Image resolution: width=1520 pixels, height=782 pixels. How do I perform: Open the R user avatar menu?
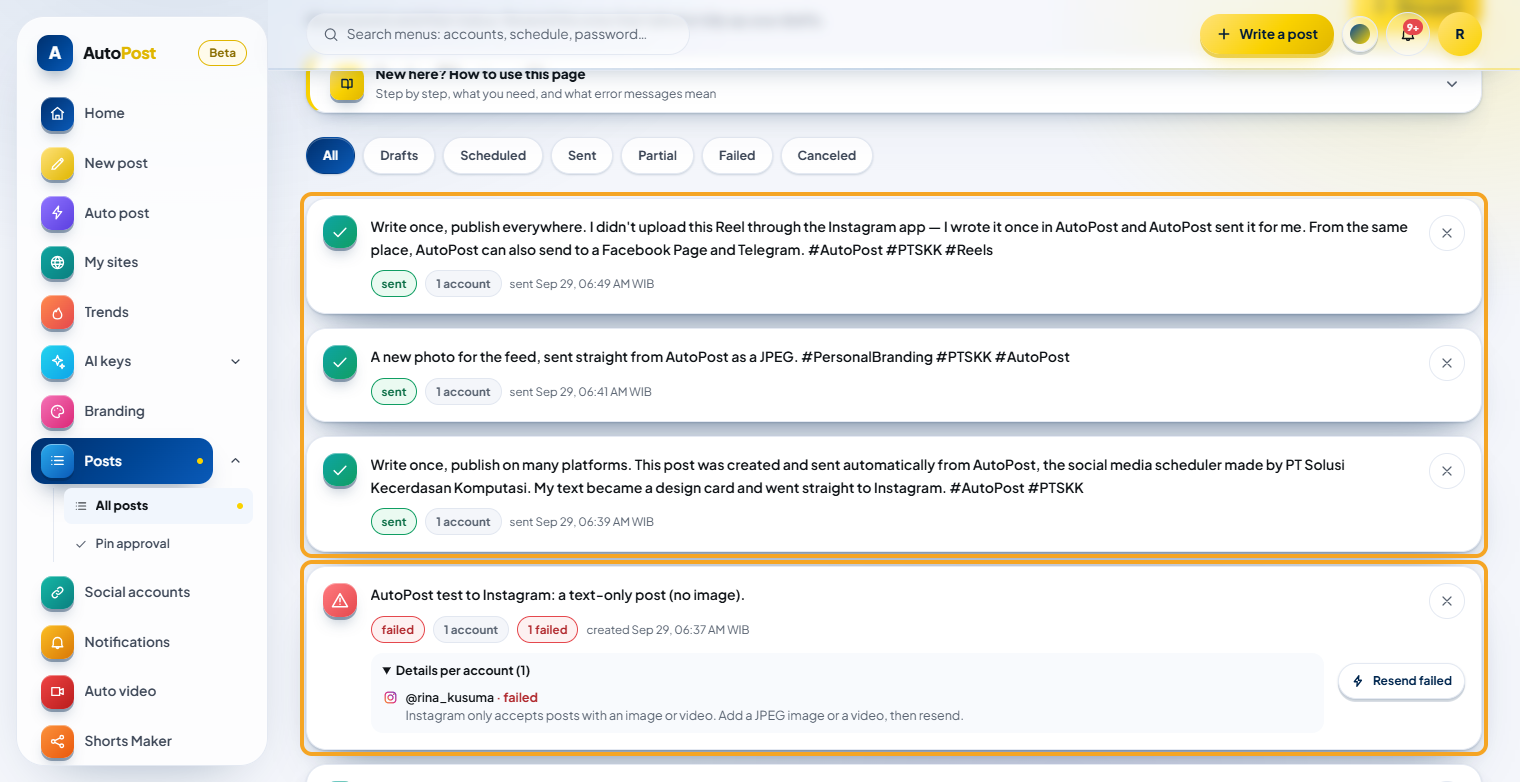coord(1460,34)
